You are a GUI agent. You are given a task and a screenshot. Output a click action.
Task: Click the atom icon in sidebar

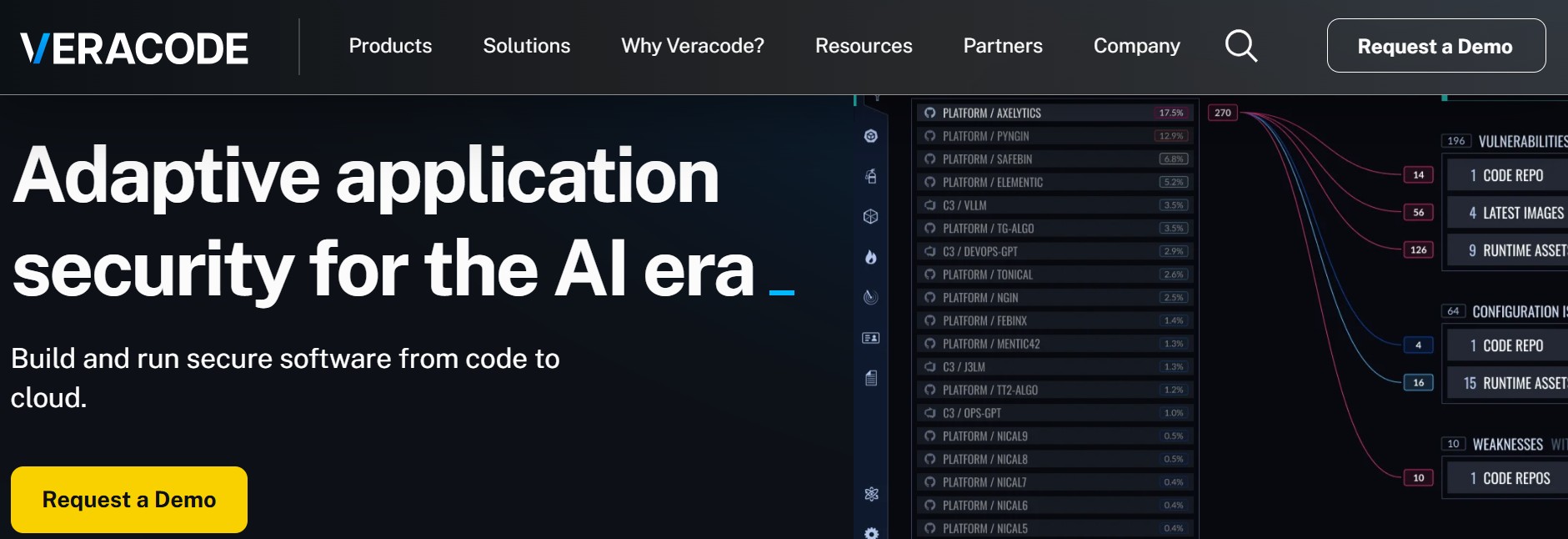click(871, 494)
